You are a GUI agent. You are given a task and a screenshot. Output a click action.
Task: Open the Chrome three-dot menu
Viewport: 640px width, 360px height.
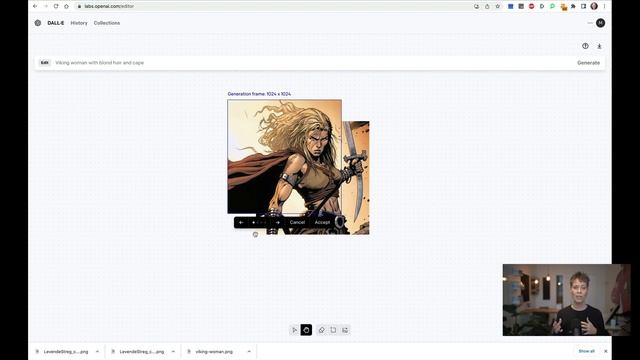(604, 6)
